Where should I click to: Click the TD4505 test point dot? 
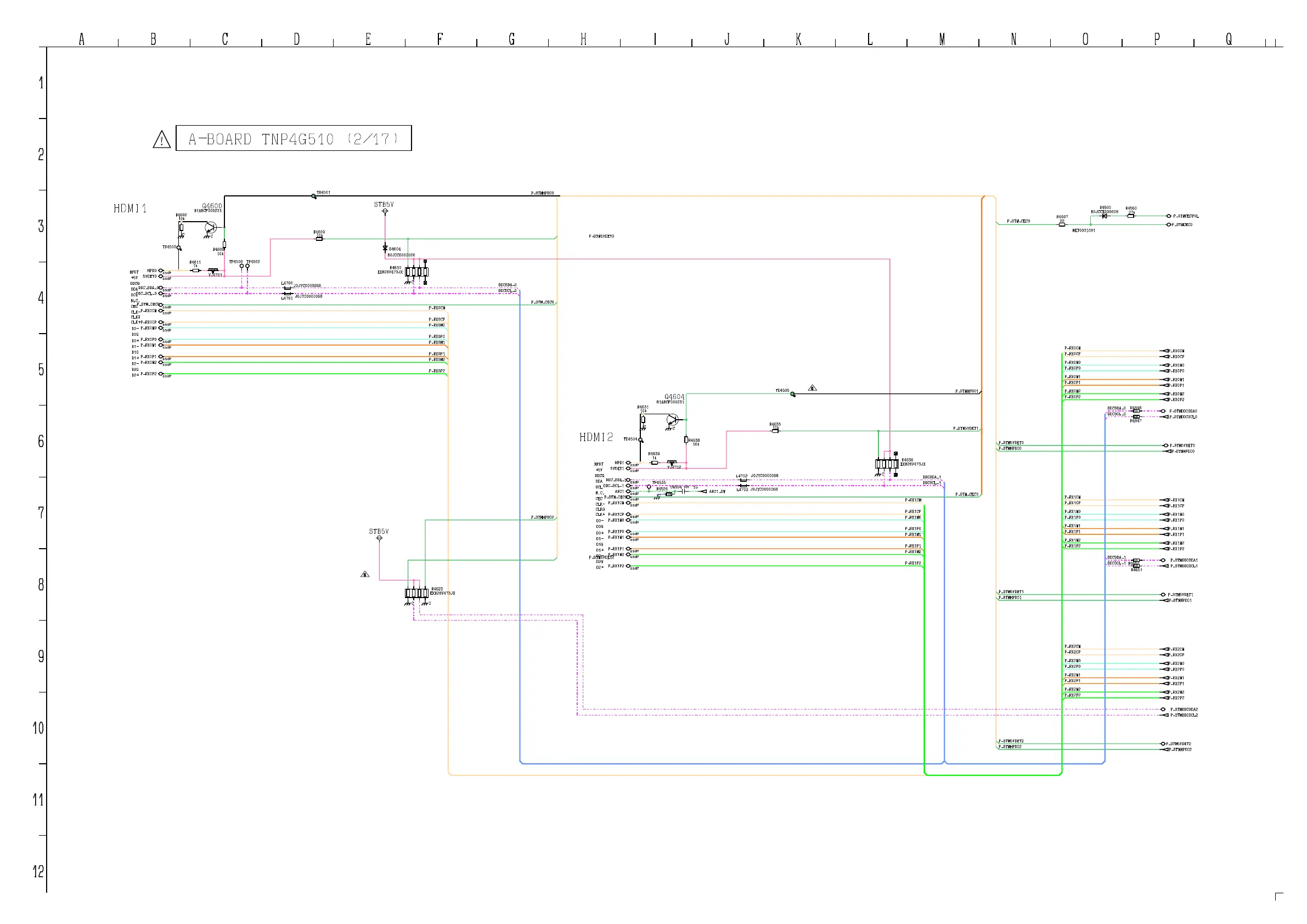[x=792, y=394]
